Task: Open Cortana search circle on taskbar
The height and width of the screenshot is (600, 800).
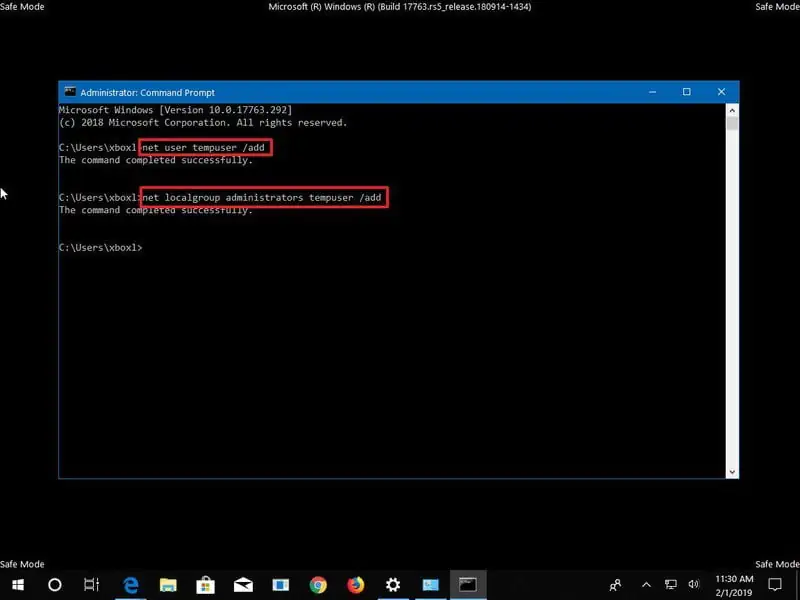Action: coord(55,584)
